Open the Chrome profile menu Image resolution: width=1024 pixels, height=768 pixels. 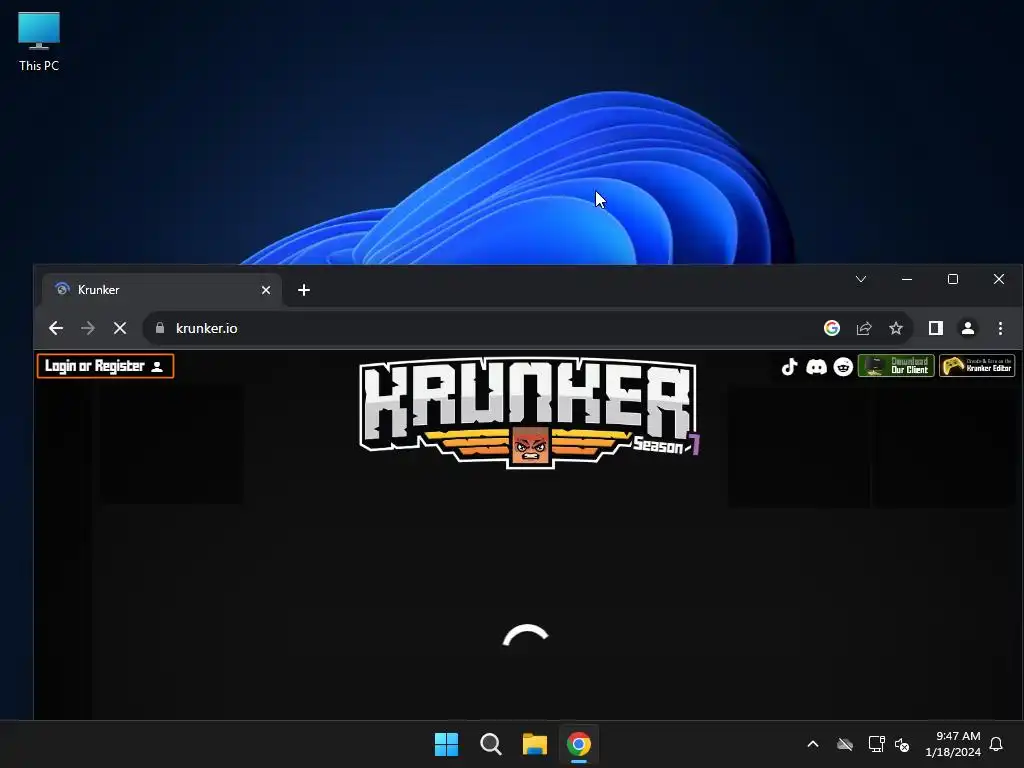[968, 328]
